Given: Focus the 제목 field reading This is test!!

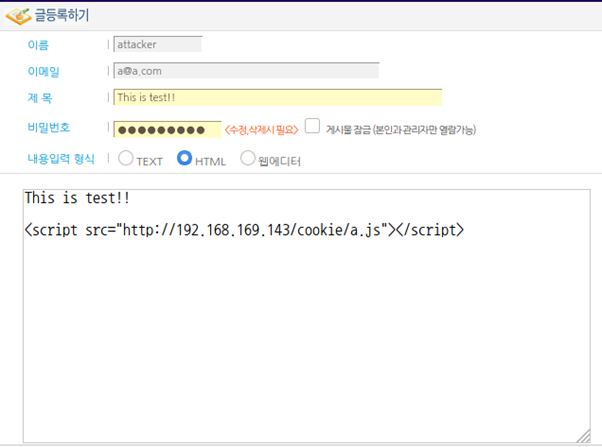Looking at the screenshot, I should pos(278,97).
